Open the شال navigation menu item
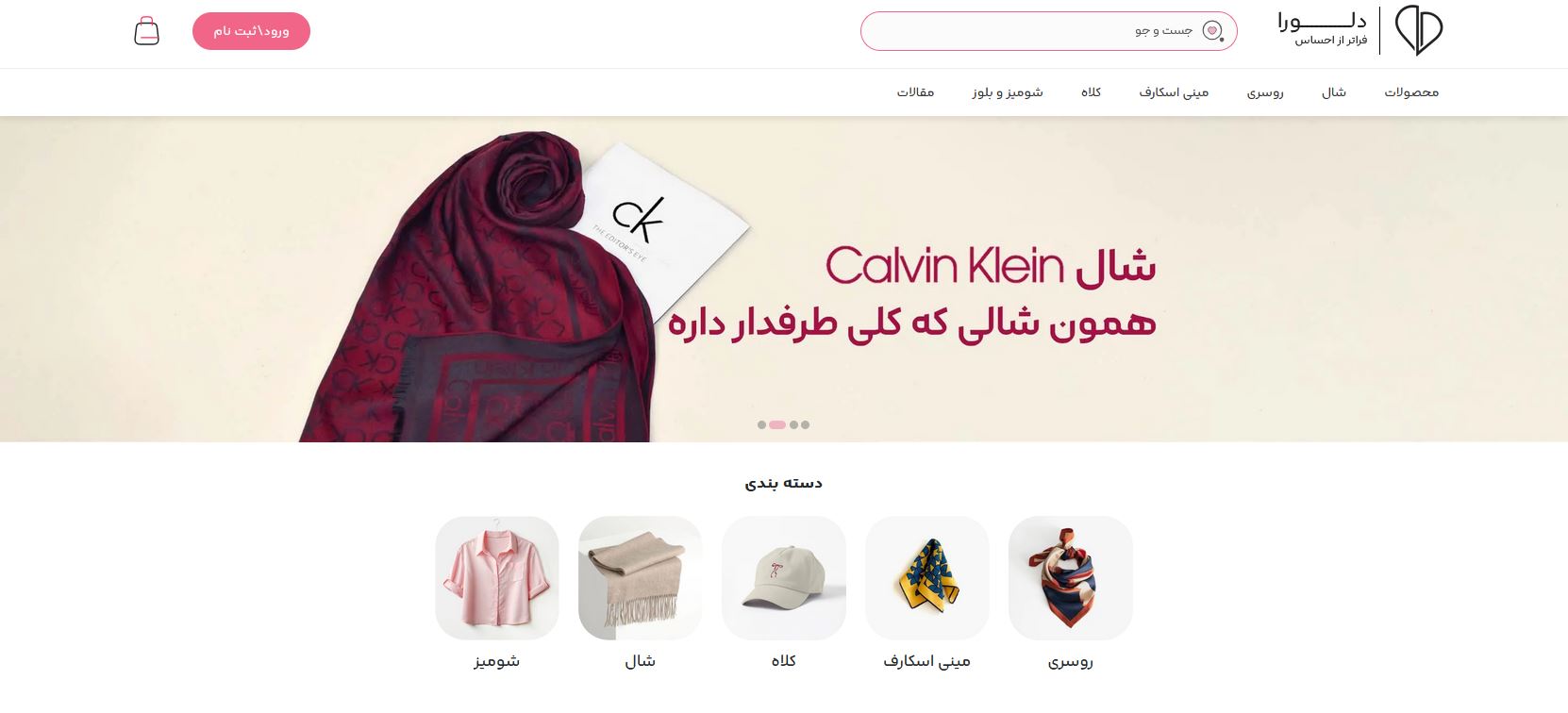The image size is (1568, 713). point(1334,92)
